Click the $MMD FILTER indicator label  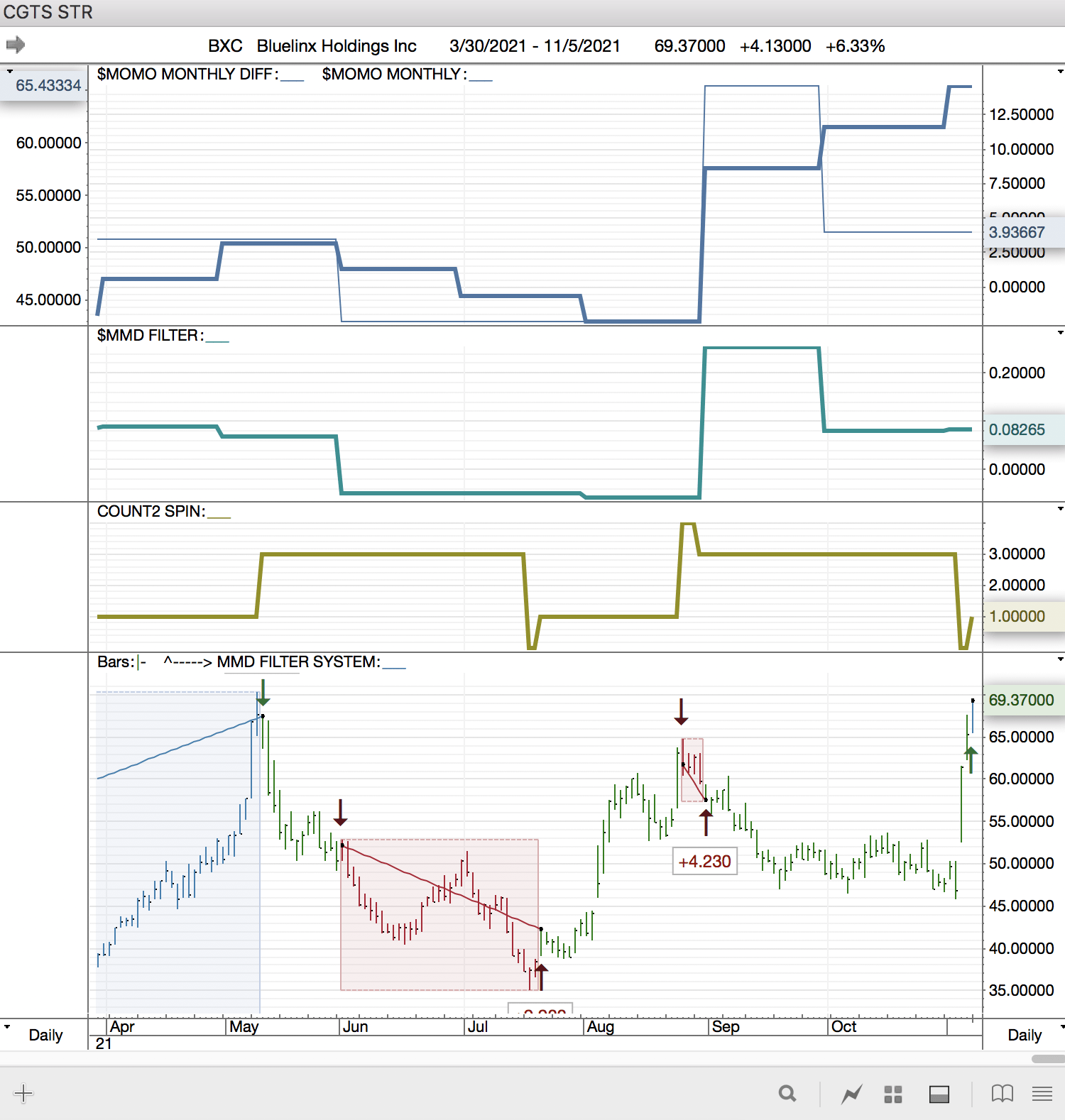pos(151,335)
